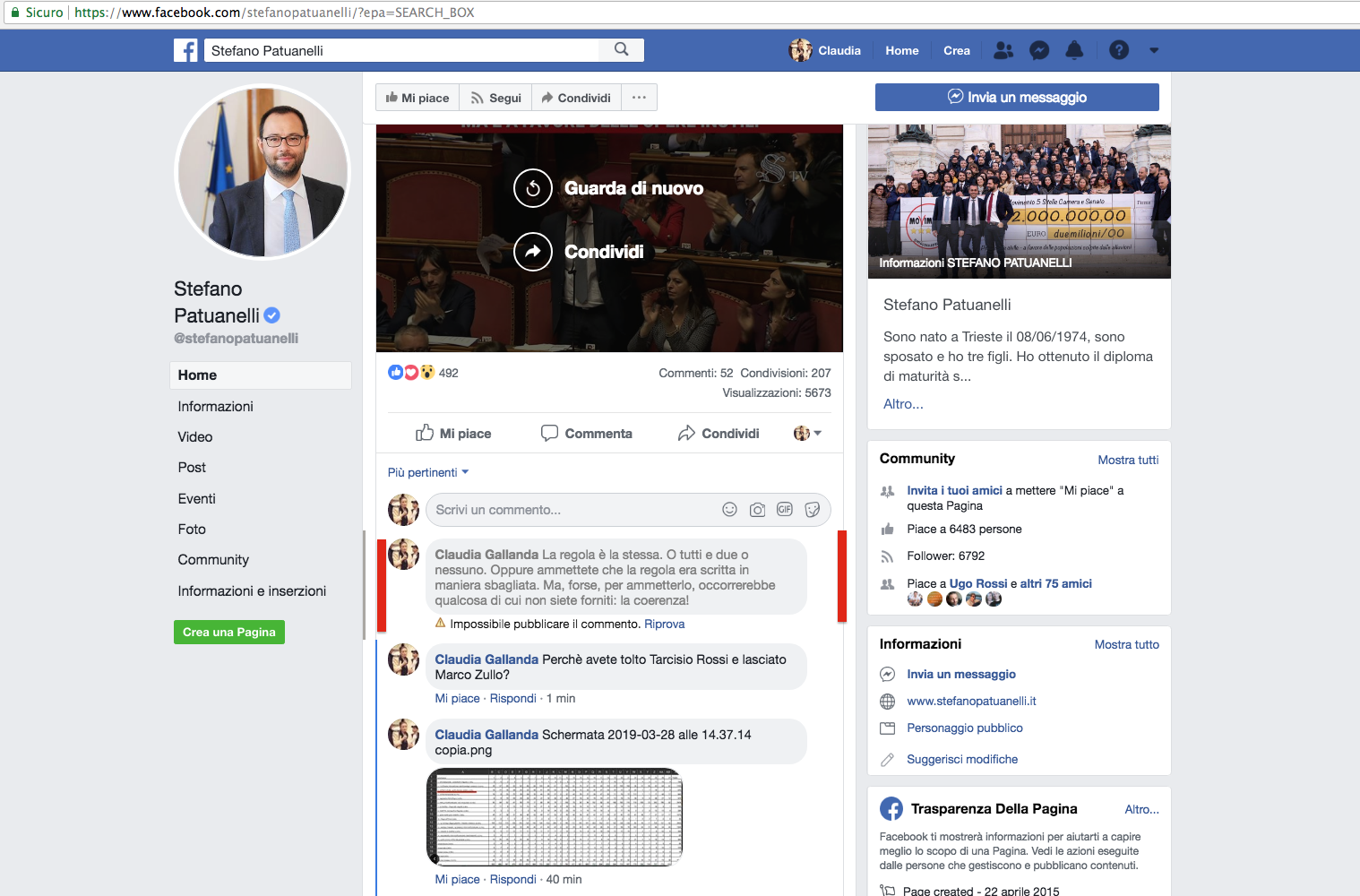The width and height of the screenshot is (1360, 896).
Task: Click the Ugo Rossi friend link
Action: click(x=978, y=583)
